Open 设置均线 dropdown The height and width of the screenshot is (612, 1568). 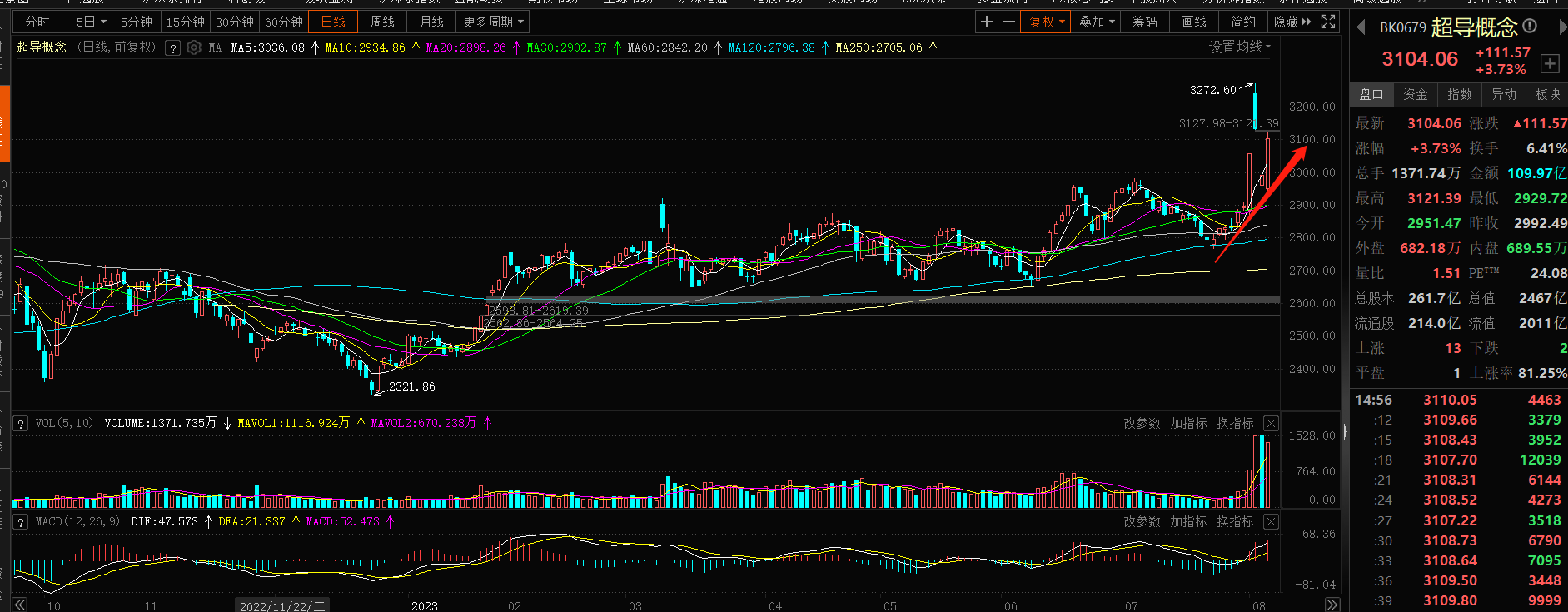click(x=1240, y=47)
